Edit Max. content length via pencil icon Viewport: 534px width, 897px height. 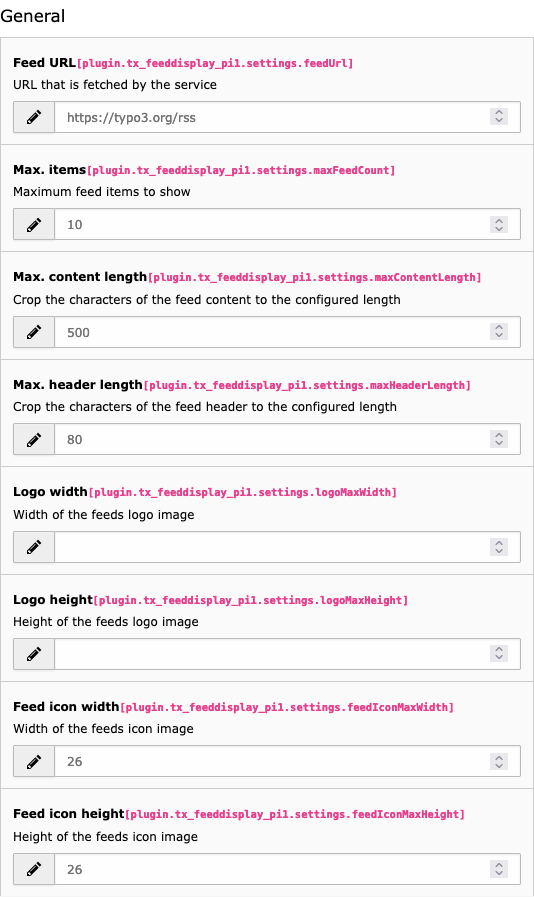click(34, 332)
